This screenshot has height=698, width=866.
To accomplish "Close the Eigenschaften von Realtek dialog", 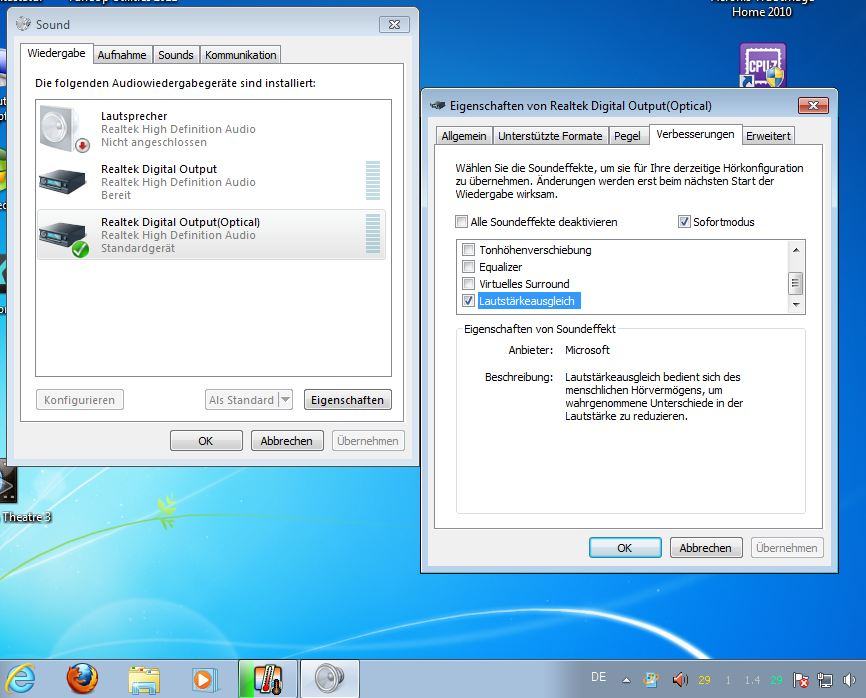I will pyautogui.click(x=813, y=105).
